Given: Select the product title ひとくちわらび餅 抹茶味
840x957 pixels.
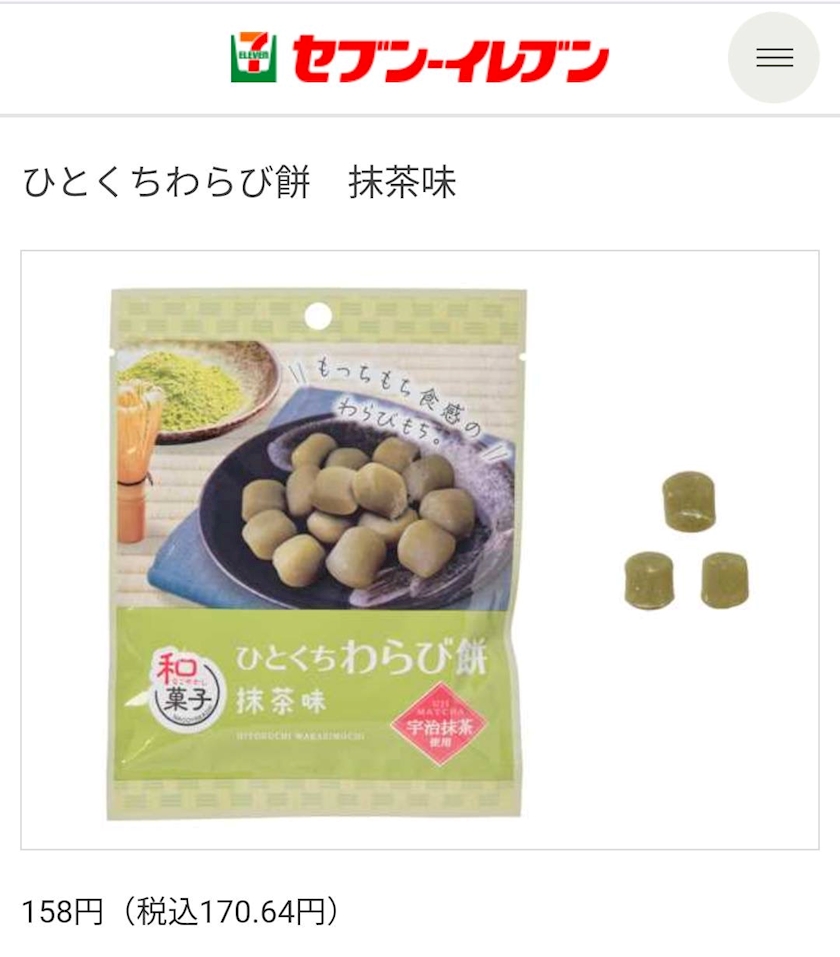Looking at the screenshot, I should (240, 182).
